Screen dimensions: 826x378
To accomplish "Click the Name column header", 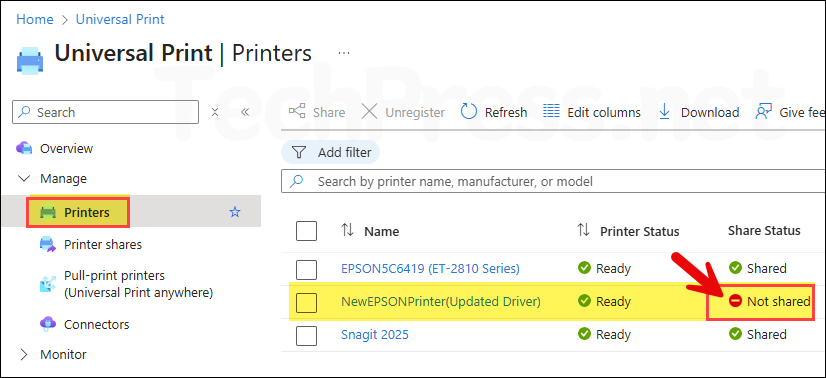I will [381, 231].
